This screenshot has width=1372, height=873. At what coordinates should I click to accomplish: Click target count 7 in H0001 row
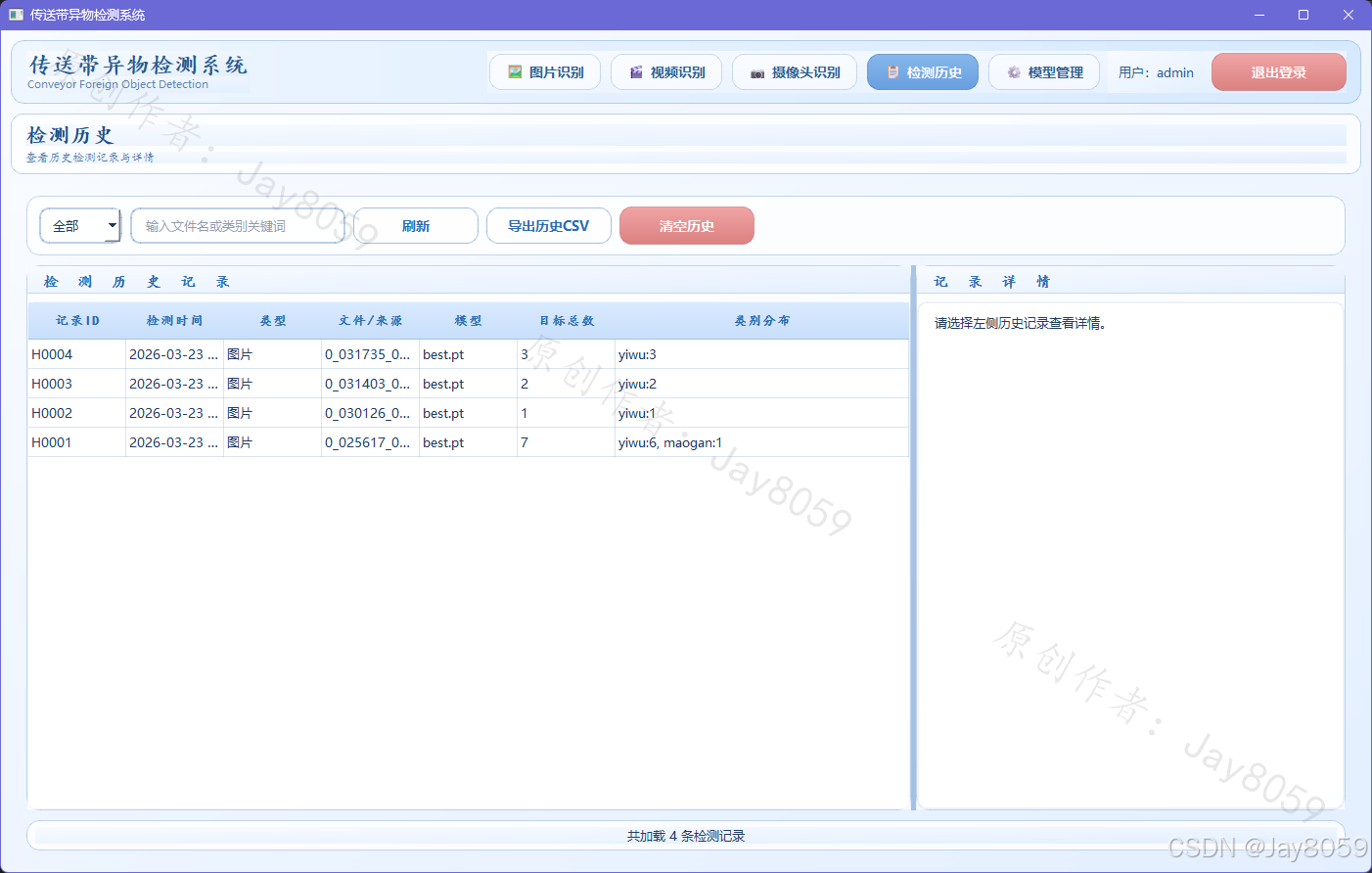(567, 442)
